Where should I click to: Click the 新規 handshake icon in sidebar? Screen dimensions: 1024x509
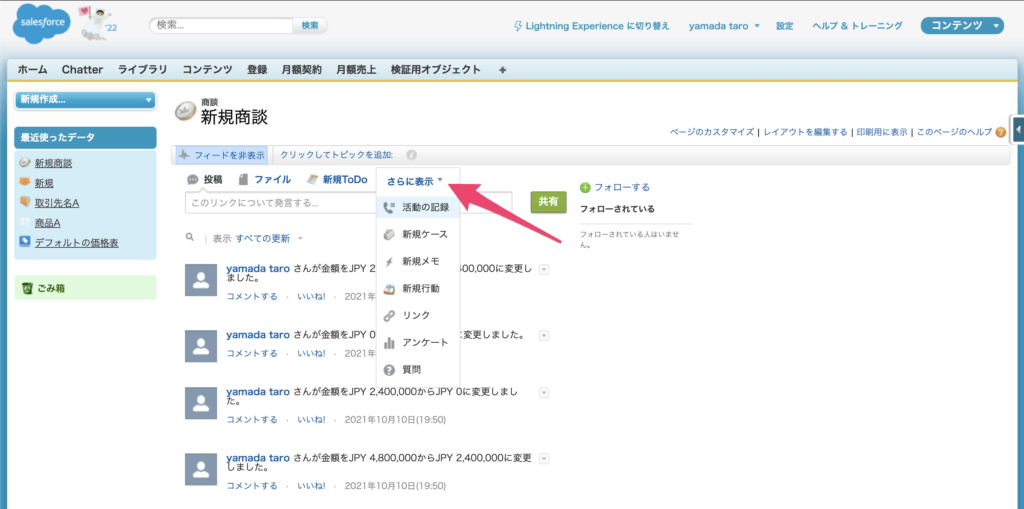(x=25, y=182)
